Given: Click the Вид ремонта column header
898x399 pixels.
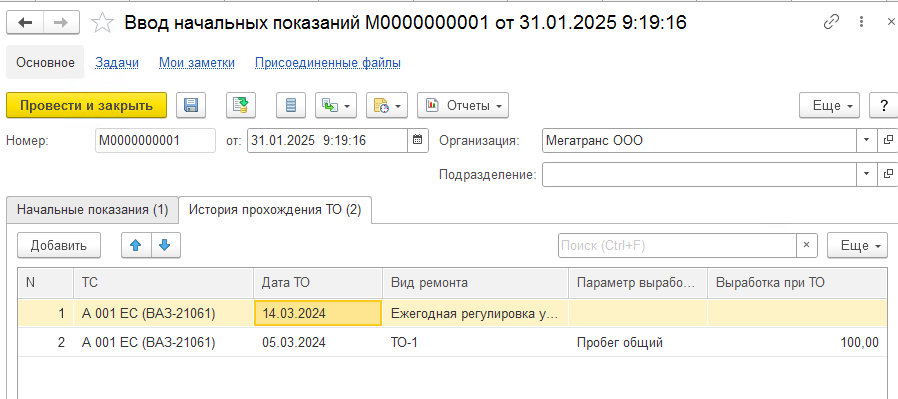Looking at the screenshot, I should coord(476,282).
